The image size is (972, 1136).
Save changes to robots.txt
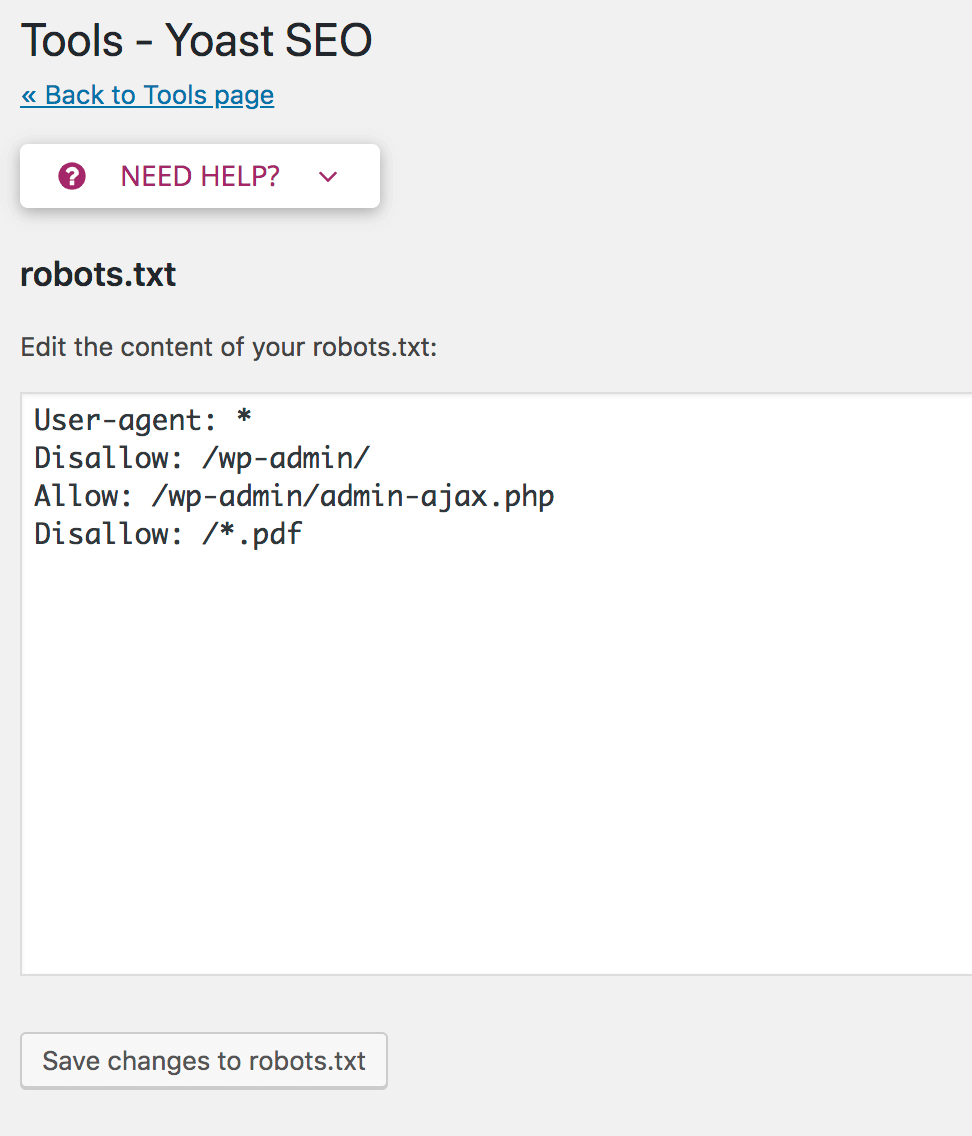pos(204,1061)
